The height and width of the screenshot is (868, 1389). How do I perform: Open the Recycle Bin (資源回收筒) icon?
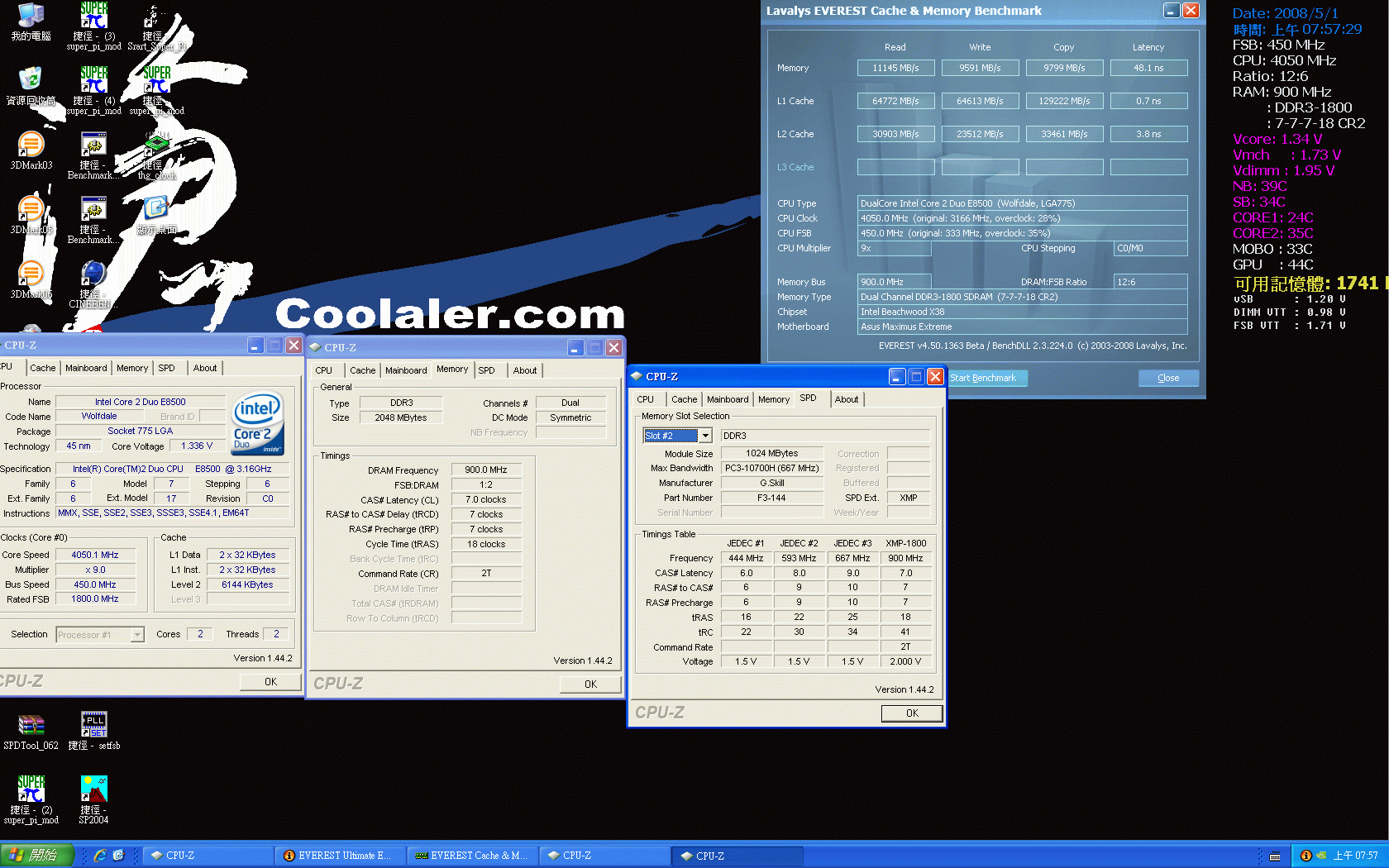tap(31, 86)
